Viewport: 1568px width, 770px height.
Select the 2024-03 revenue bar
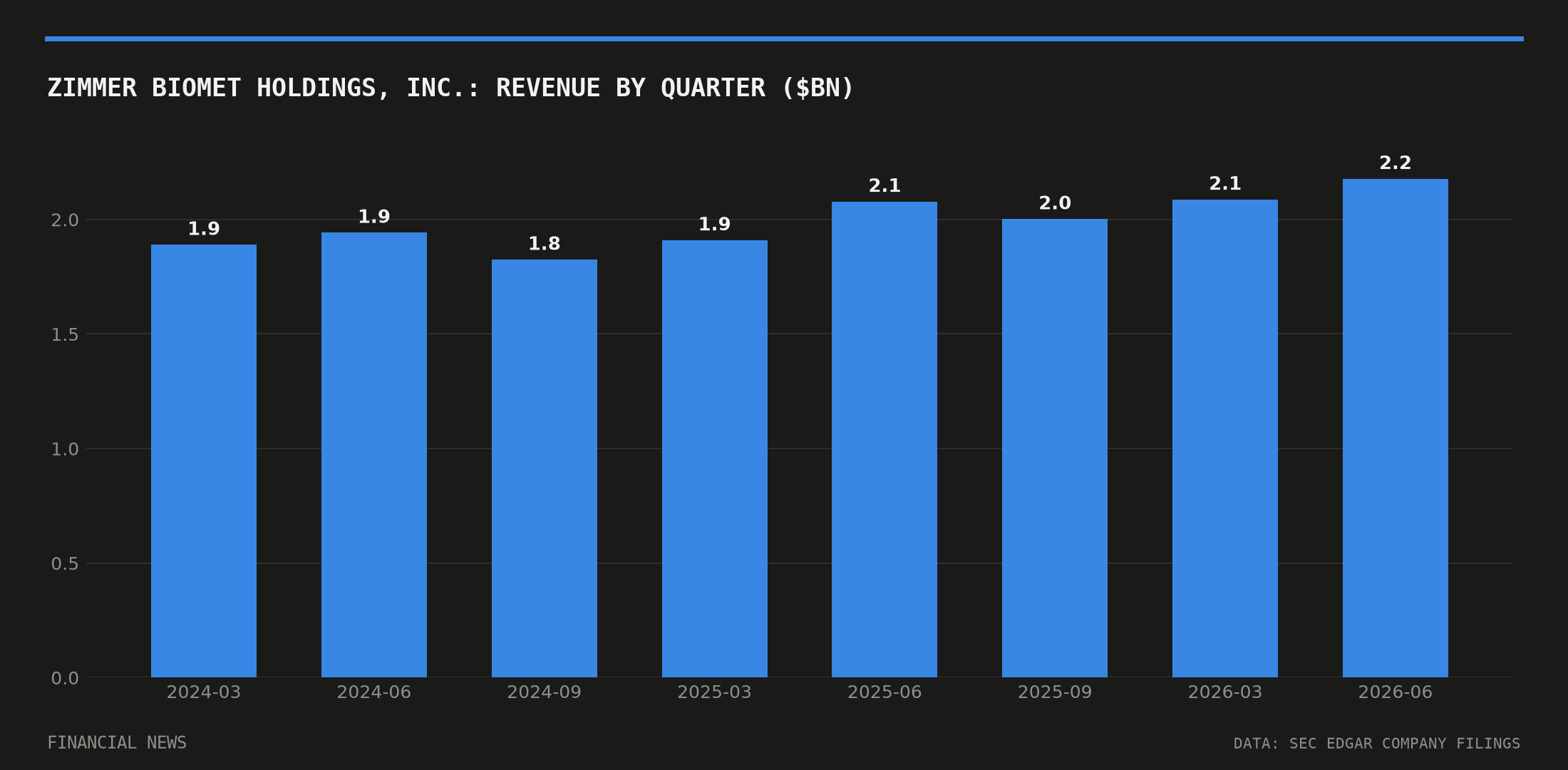pos(204,461)
